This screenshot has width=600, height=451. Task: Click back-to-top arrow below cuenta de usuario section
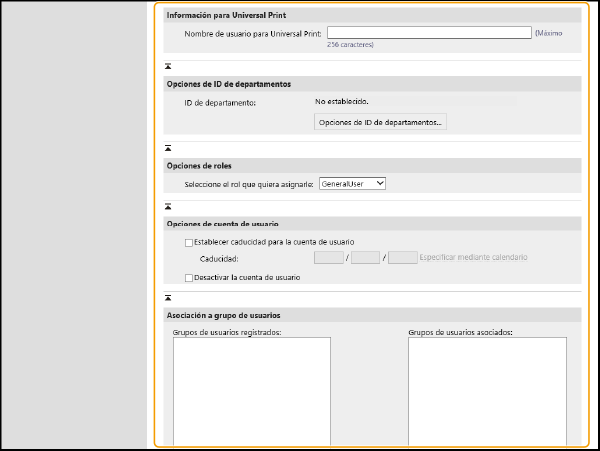pos(169,297)
